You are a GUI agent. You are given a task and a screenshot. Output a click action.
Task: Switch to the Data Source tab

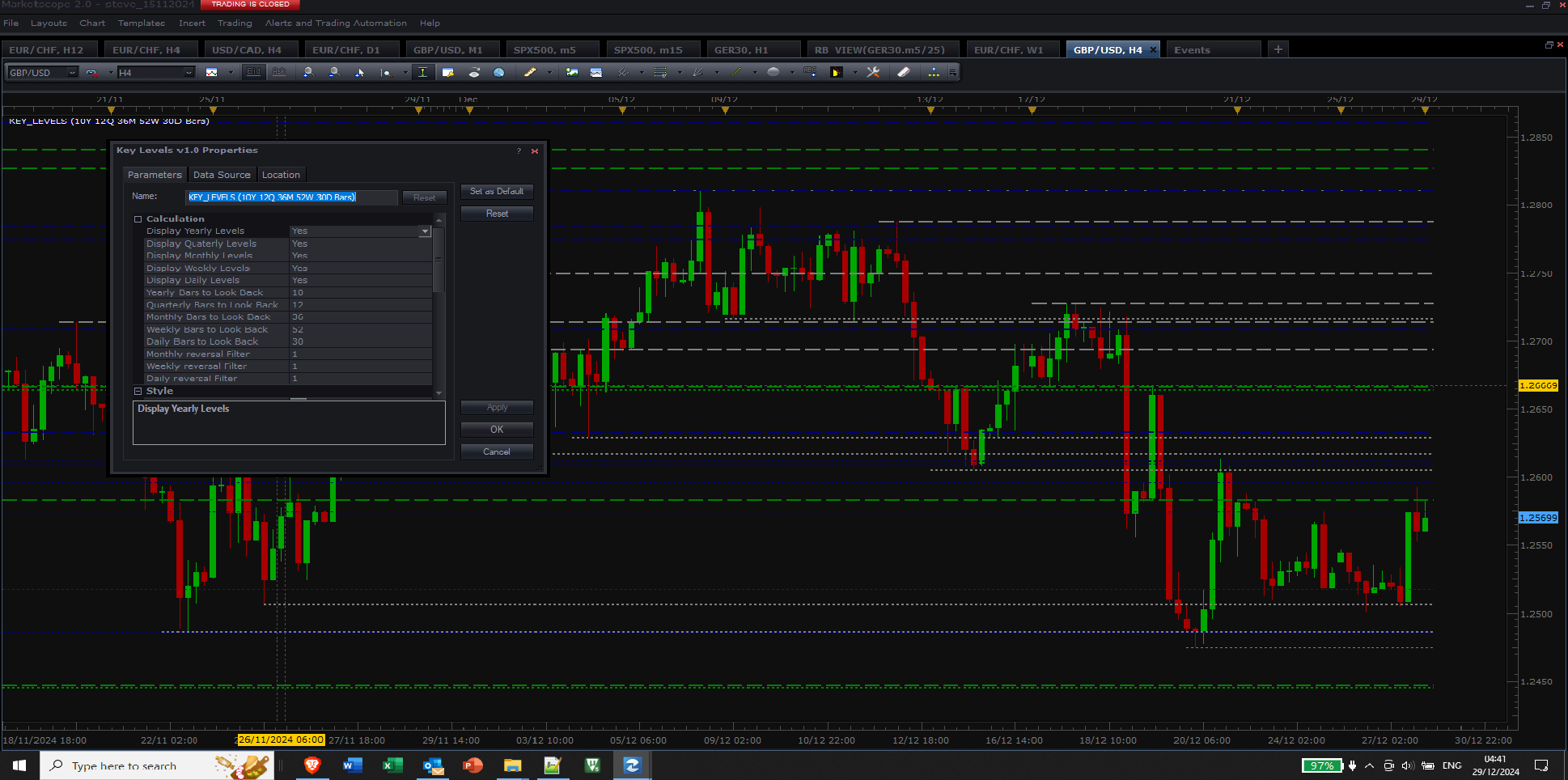pos(222,175)
